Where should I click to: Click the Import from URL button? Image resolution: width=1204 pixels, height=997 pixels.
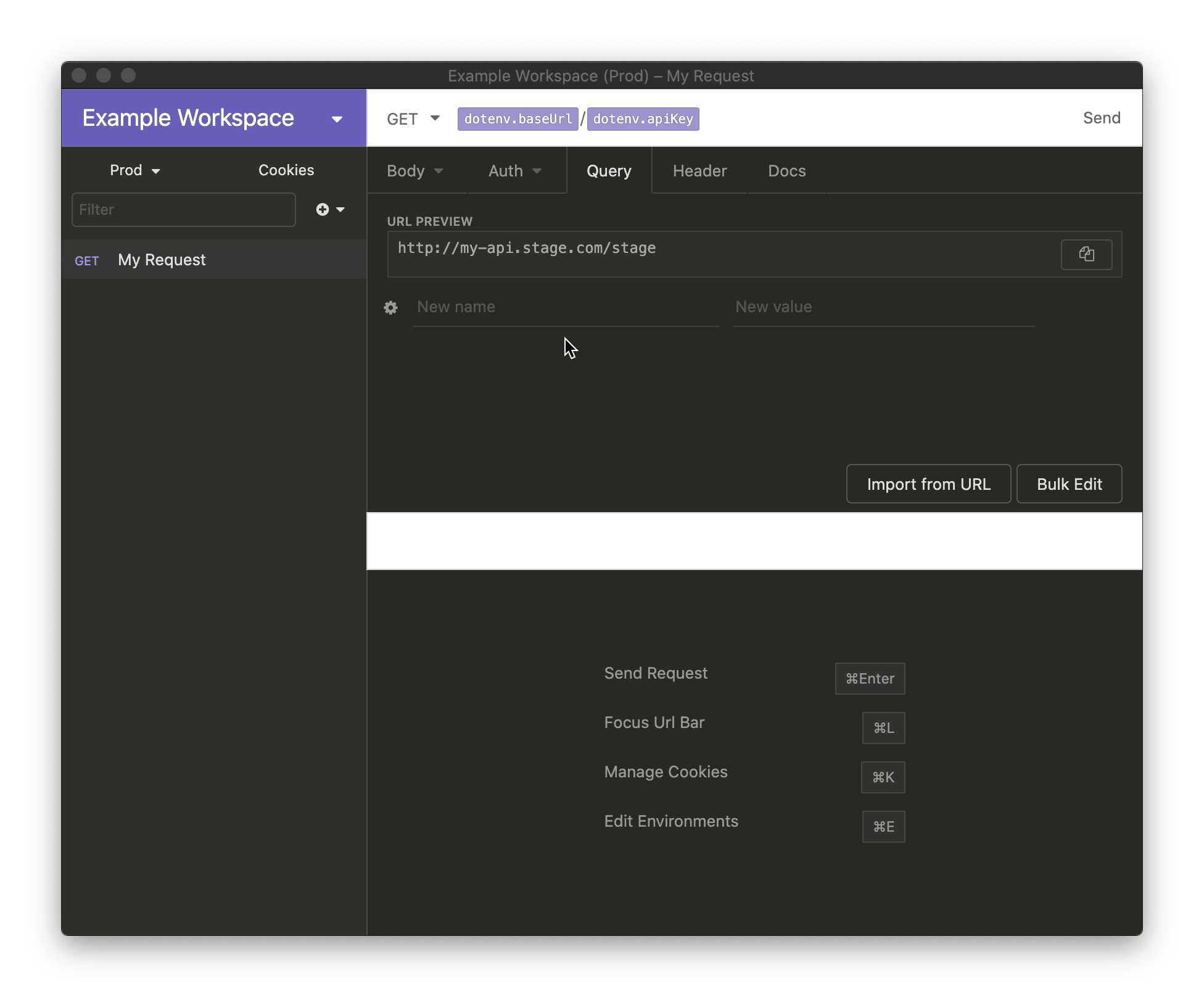(928, 484)
